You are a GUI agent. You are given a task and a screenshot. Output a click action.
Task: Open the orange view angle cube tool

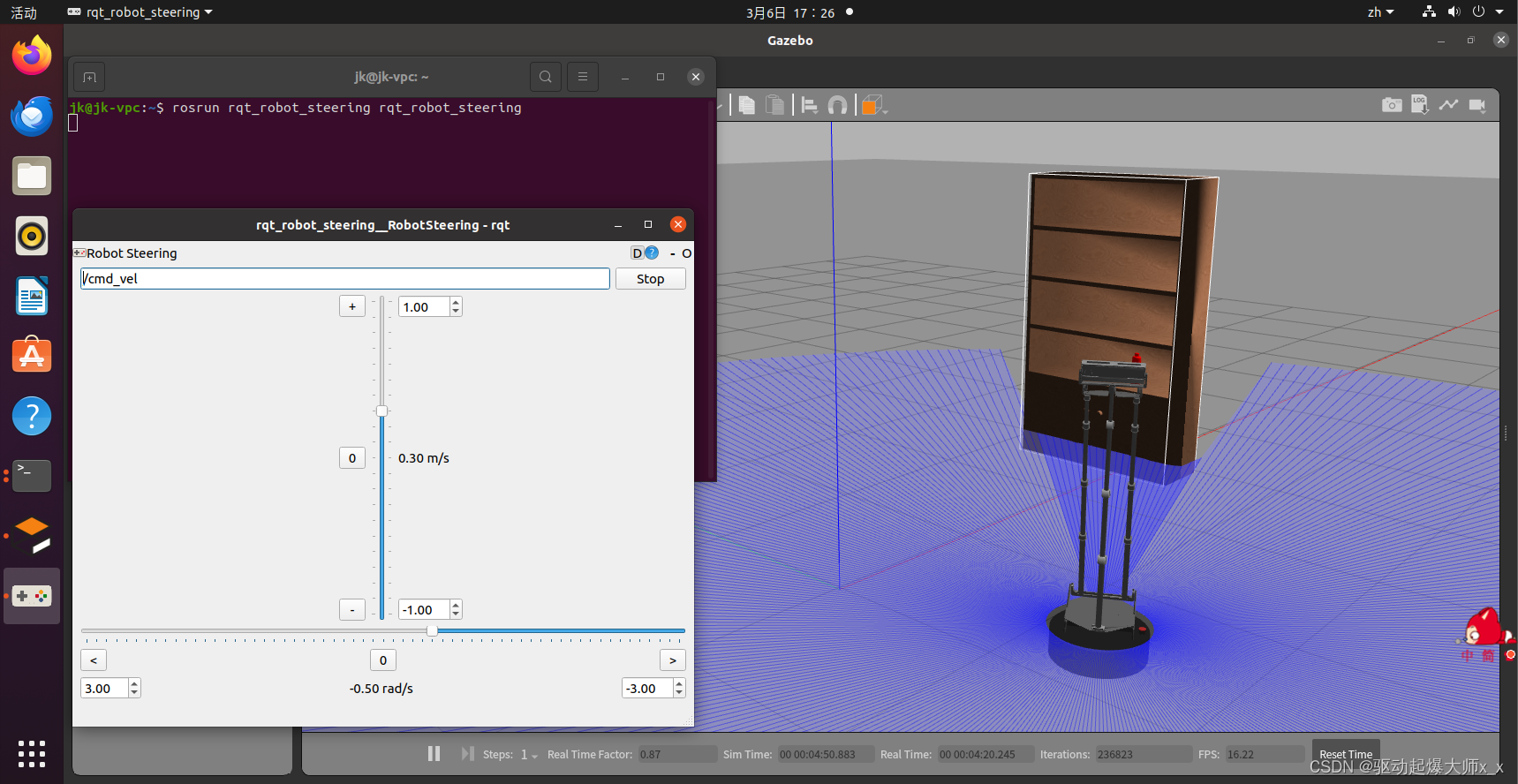coord(872,105)
